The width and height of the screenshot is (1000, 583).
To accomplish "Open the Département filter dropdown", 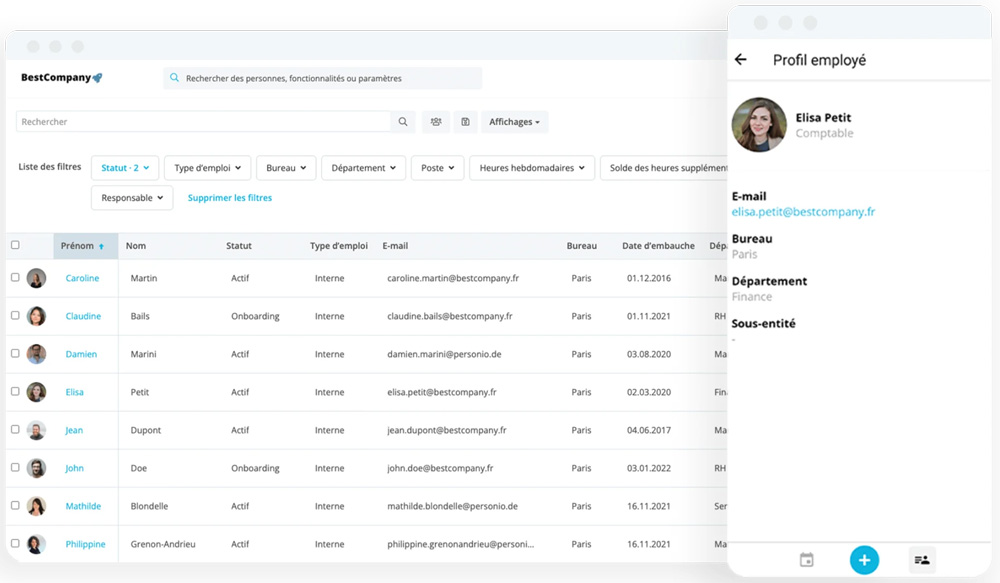I will 364,168.
